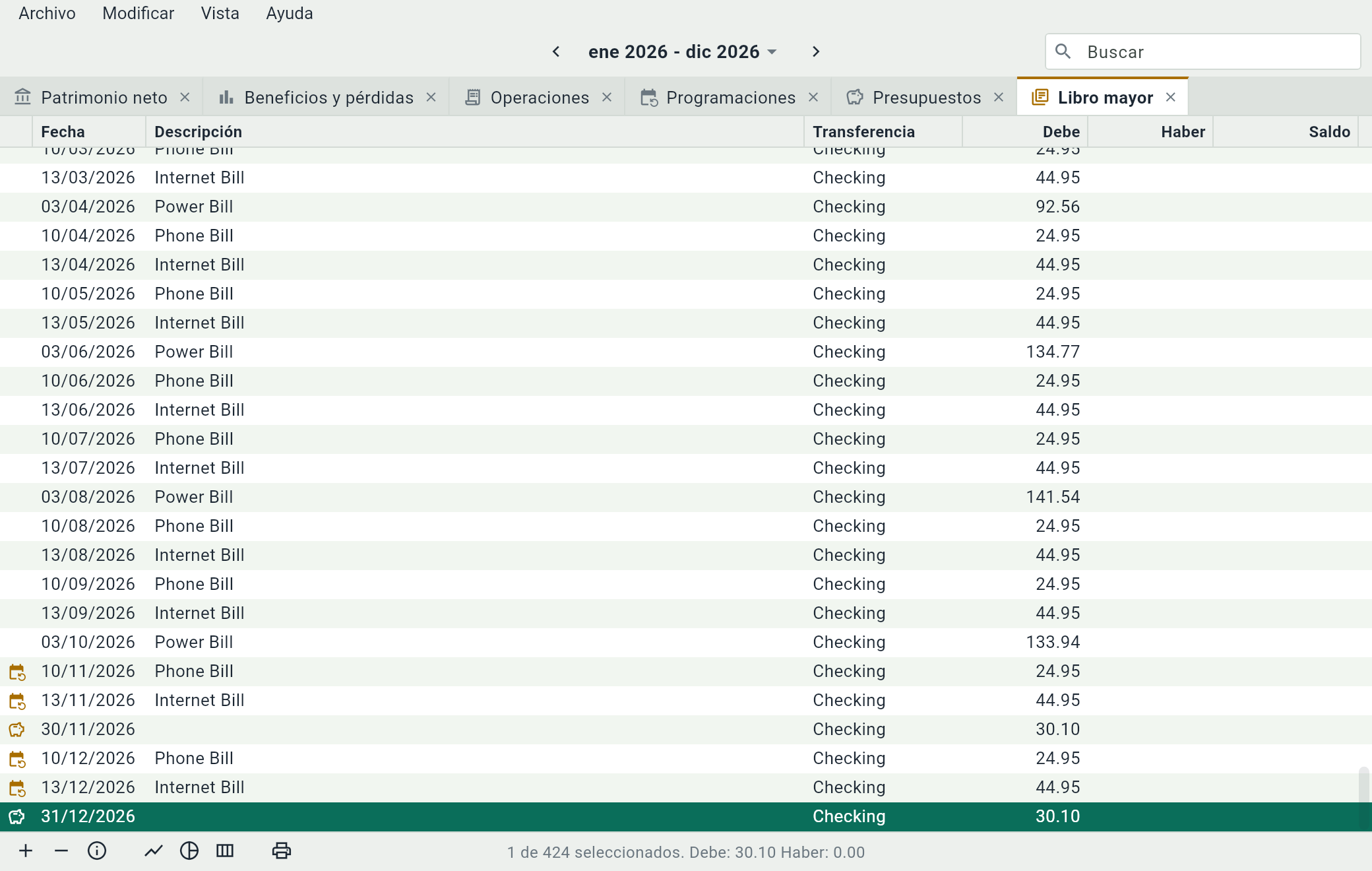Open the line chart view icon

(154, 851)
